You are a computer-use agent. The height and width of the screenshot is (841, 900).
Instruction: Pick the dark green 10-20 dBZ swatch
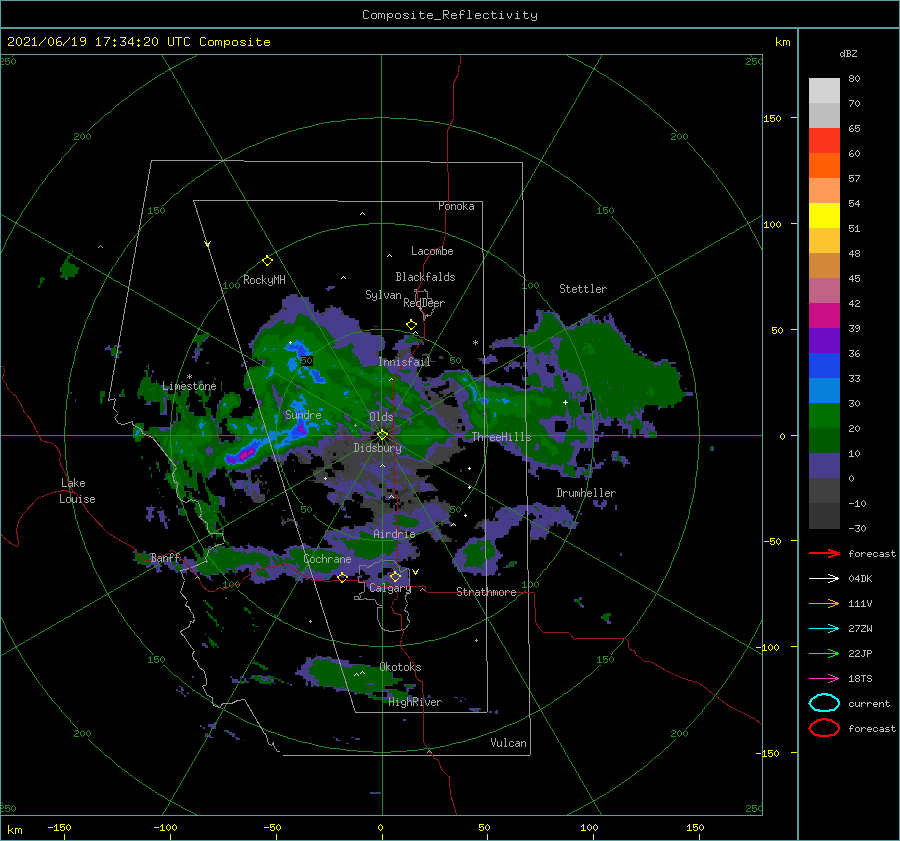click(x=824, y=441)
